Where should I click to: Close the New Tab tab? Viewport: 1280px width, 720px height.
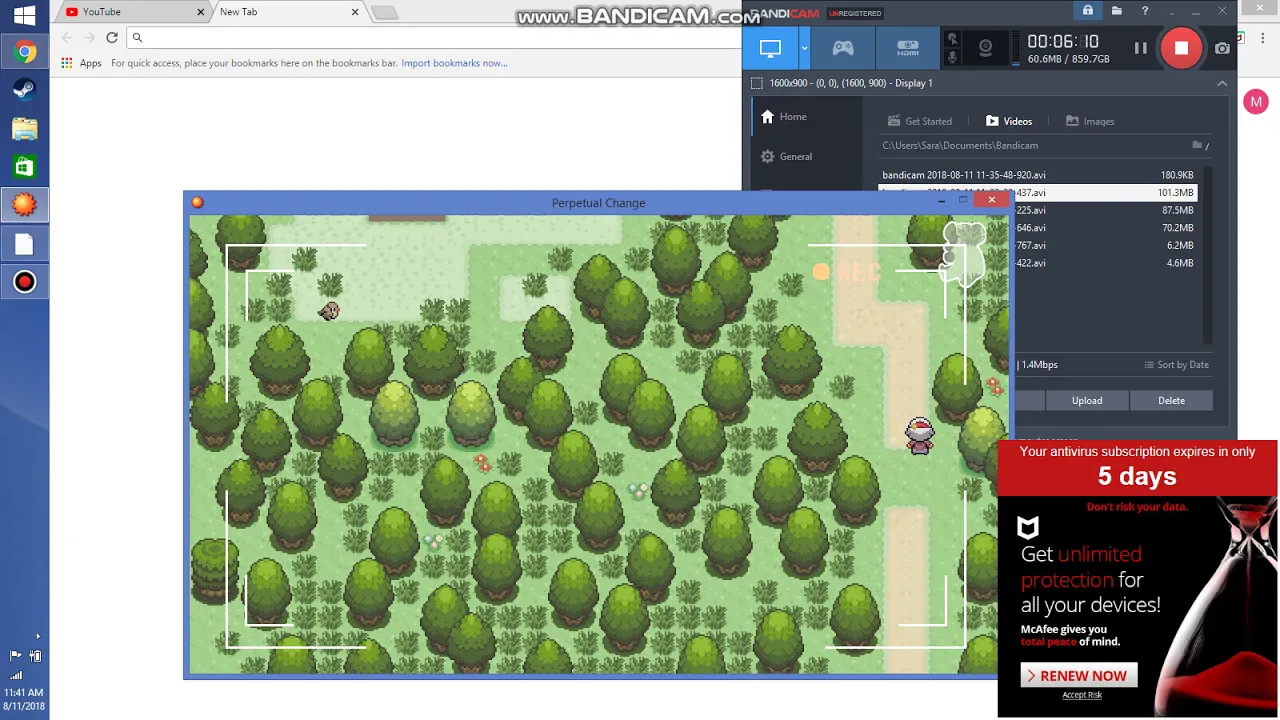[x=354, y=12]
